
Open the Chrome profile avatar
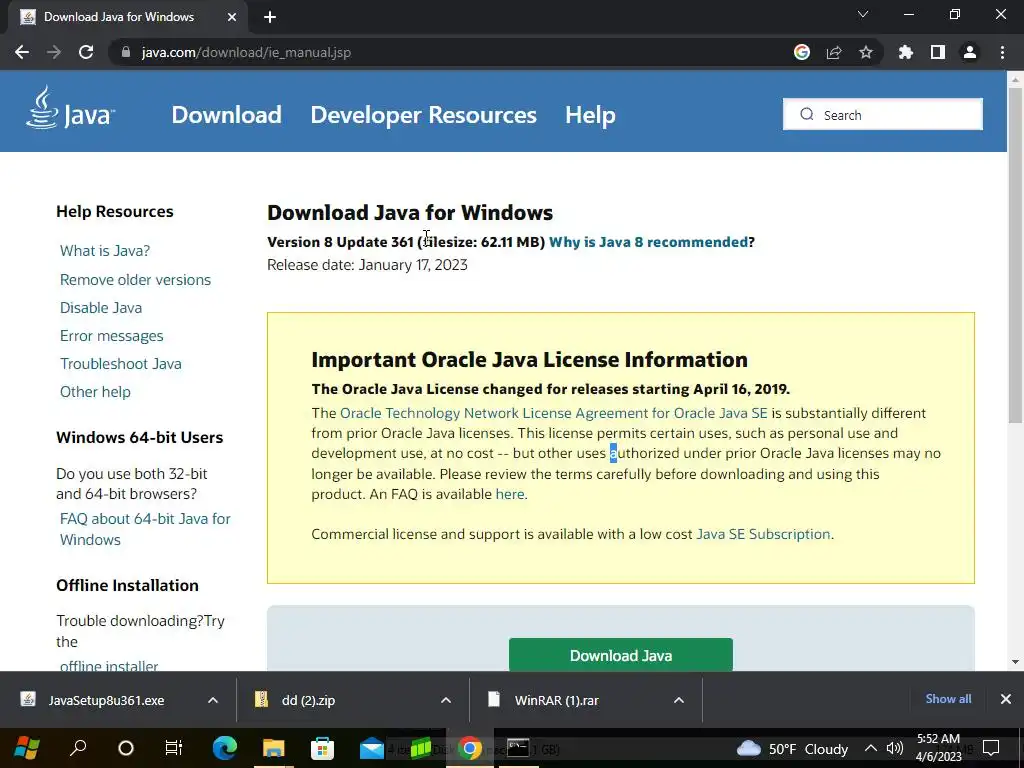point(970,52)
